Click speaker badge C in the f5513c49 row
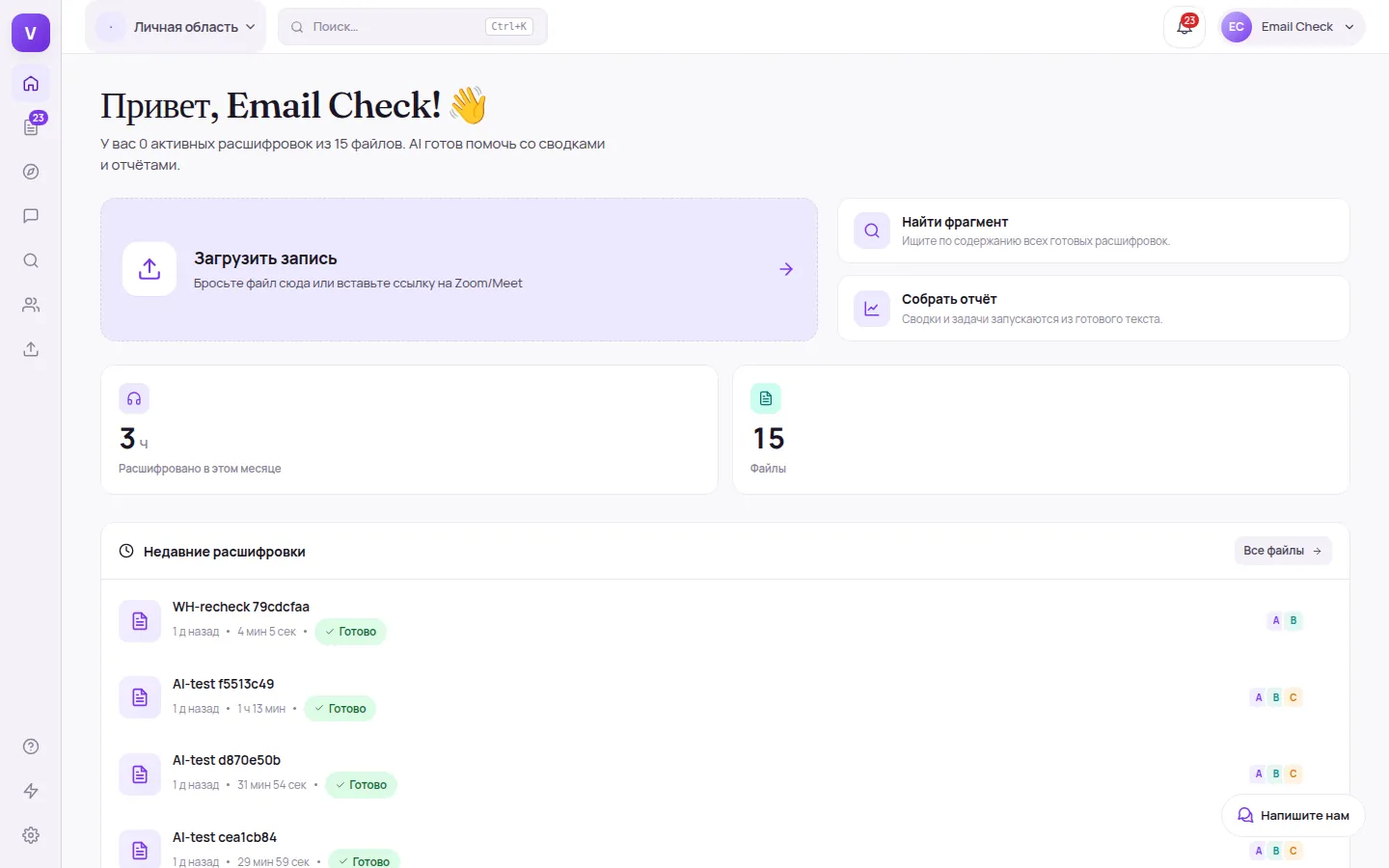1389x868 pixels. (1294, 697)
